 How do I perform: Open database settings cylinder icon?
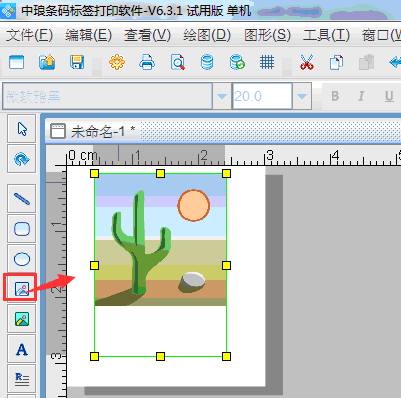tap(207, 62)
